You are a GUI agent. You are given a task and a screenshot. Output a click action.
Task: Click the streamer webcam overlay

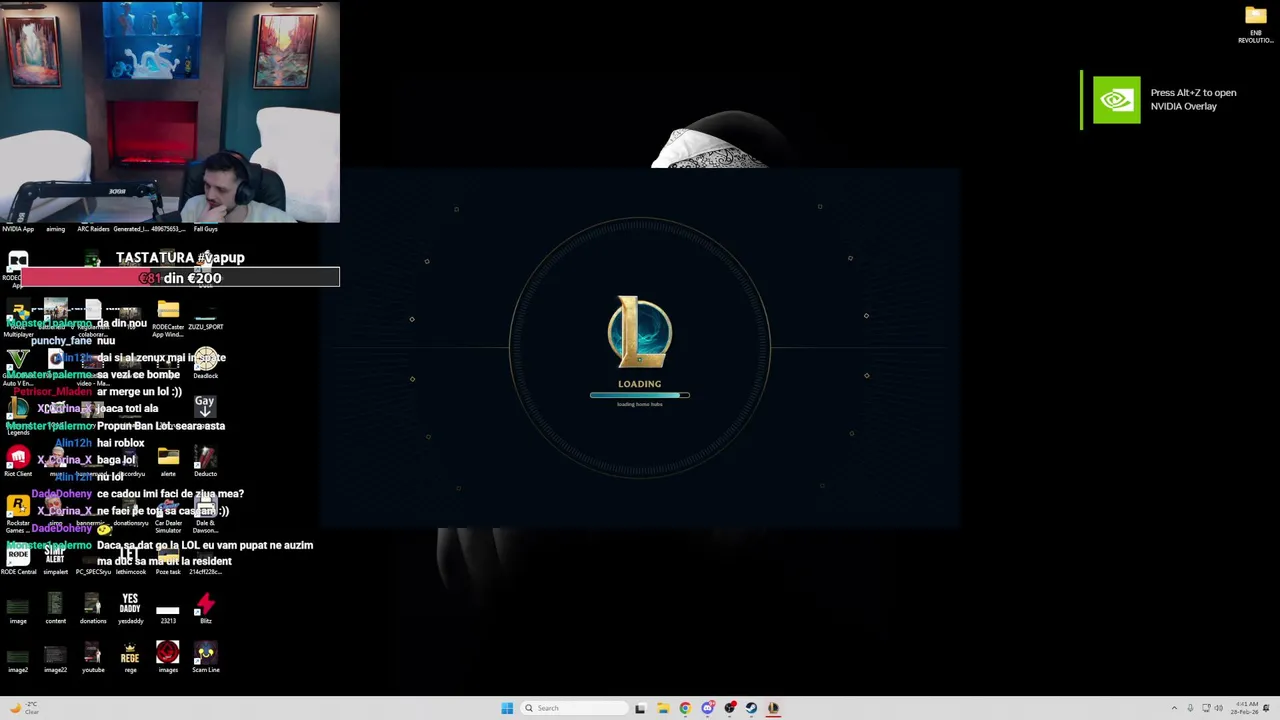pyautogui.click(x=170, y=112)
